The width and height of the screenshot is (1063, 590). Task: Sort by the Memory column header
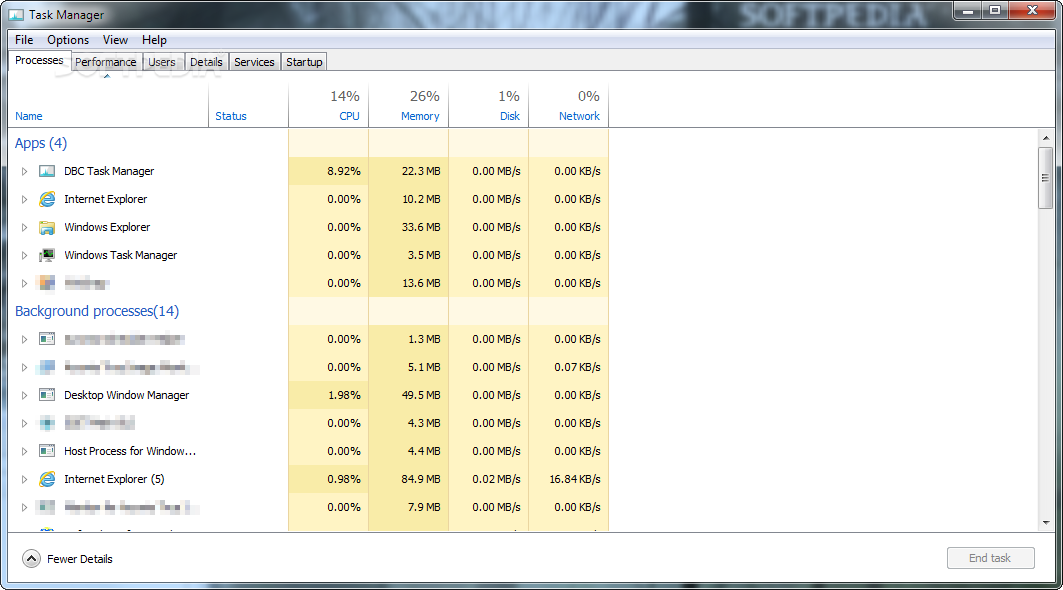tap(420, 116)
